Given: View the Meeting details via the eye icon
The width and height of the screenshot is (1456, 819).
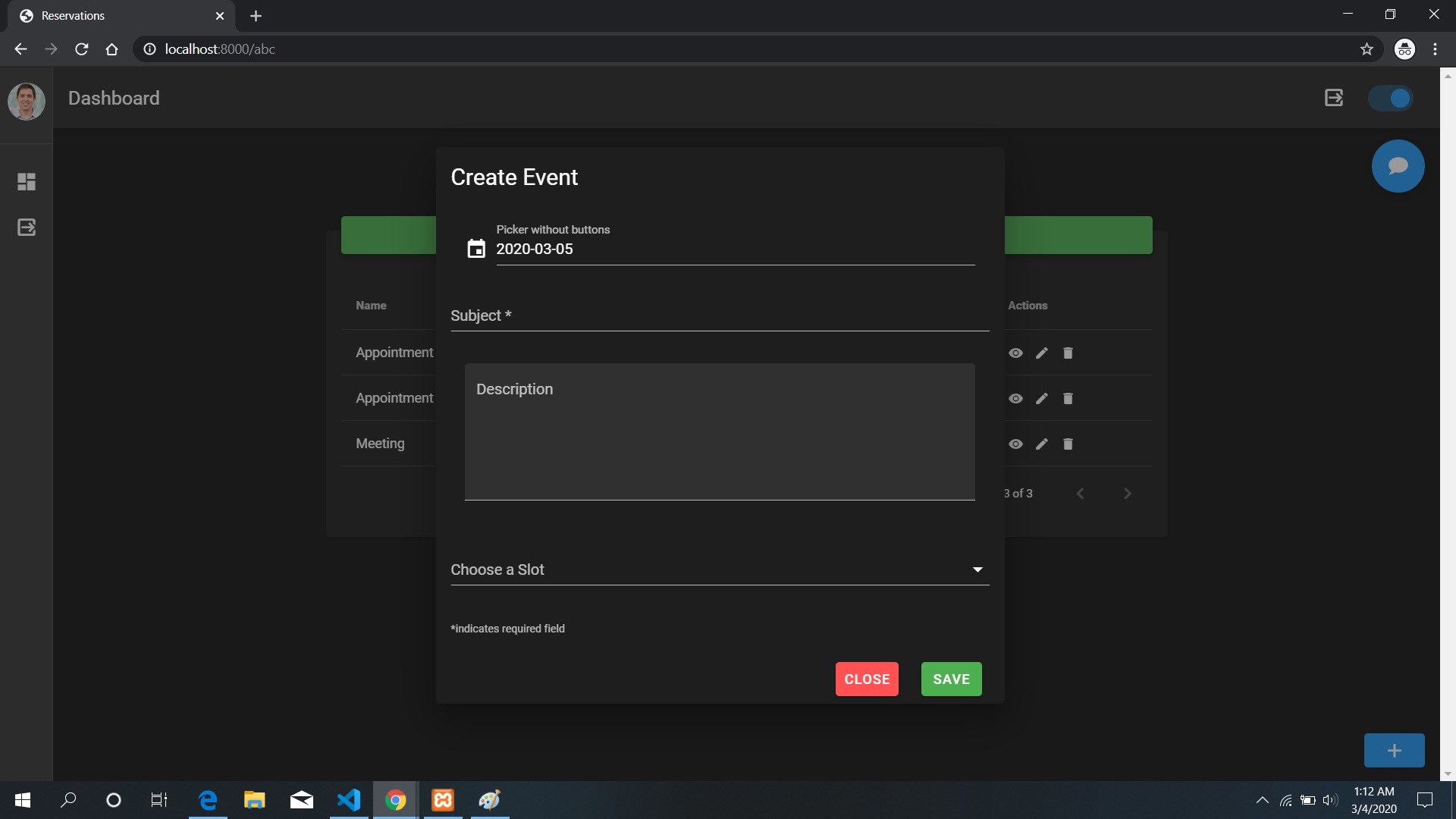Looking at the screenshot, I should [1015, 444].
